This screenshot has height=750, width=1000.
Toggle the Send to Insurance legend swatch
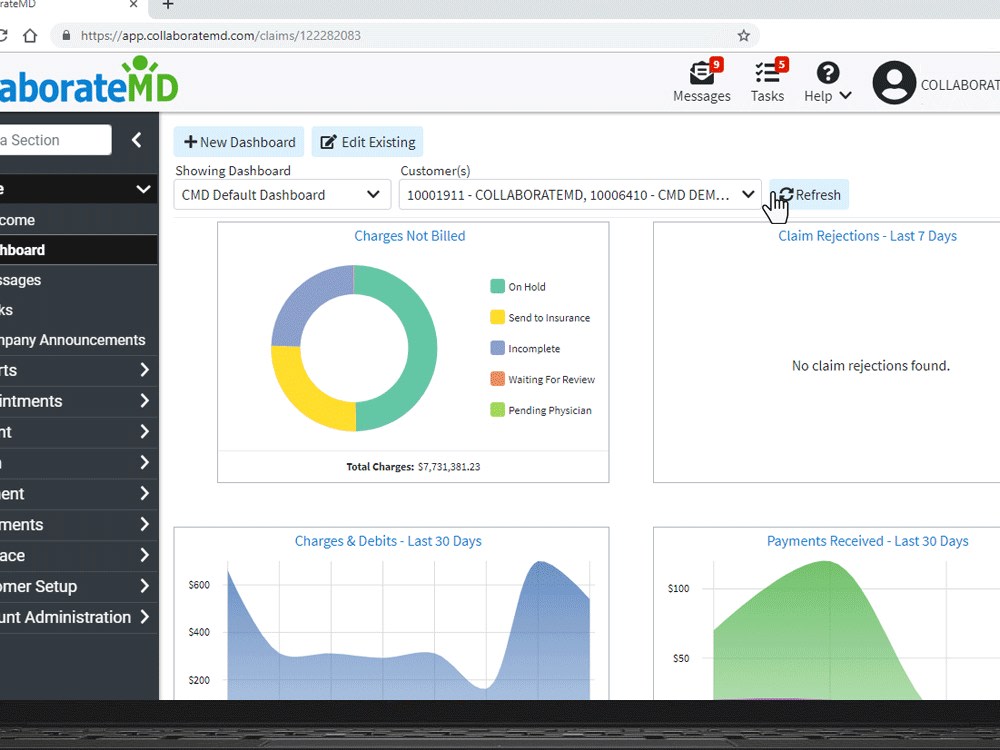coord(497,317)
